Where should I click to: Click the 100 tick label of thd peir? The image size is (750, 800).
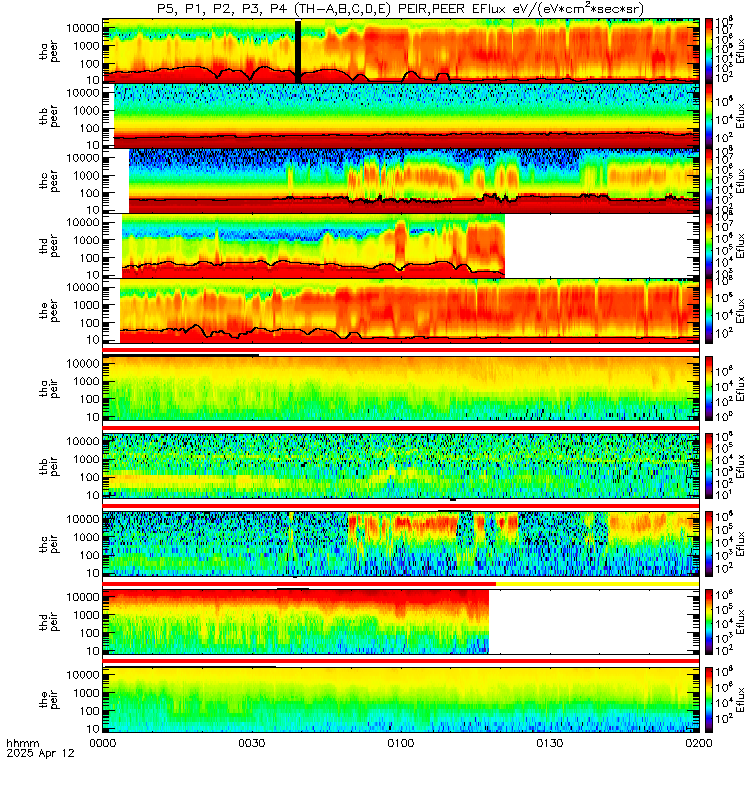89,633
